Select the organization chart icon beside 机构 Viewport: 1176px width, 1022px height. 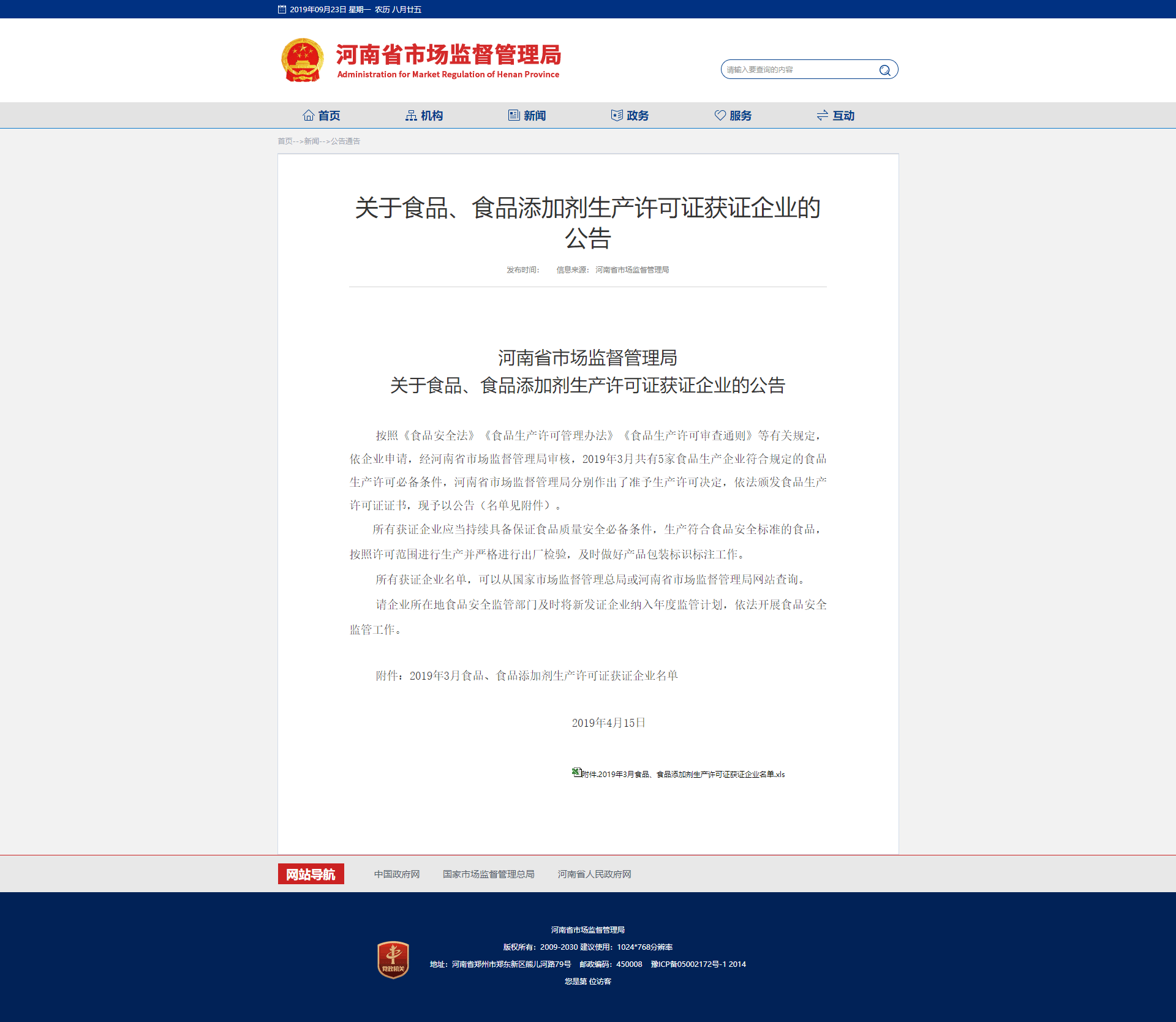[410, 115]
